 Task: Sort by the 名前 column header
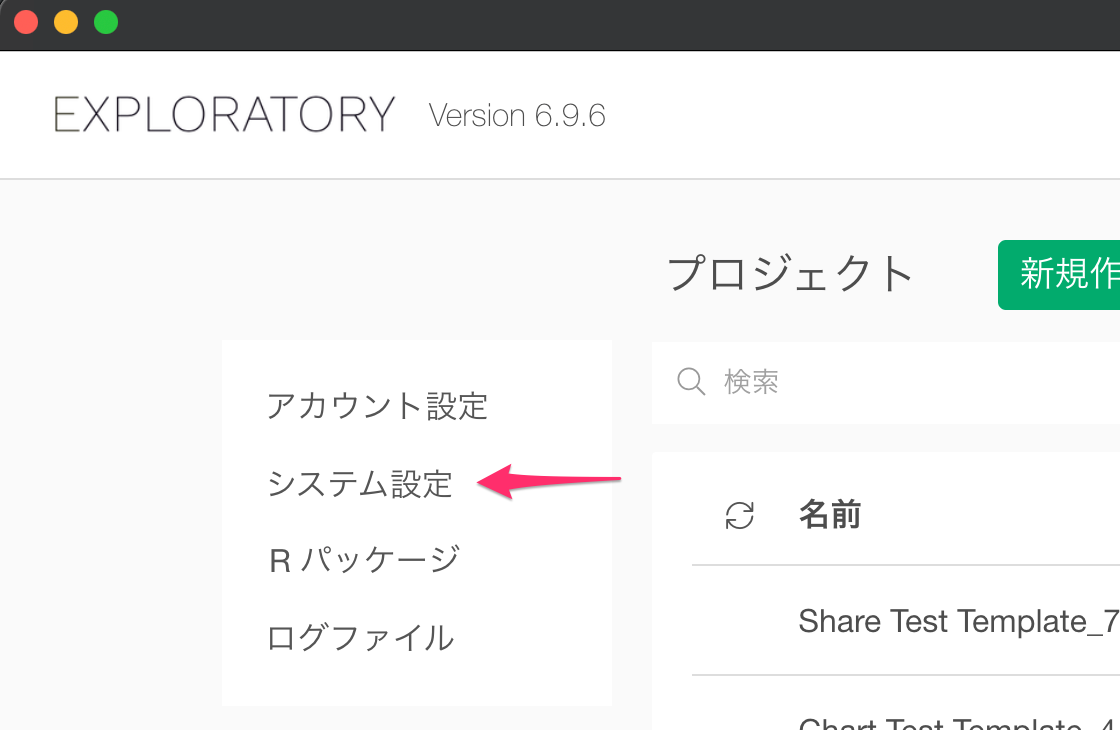pos(829,514)
